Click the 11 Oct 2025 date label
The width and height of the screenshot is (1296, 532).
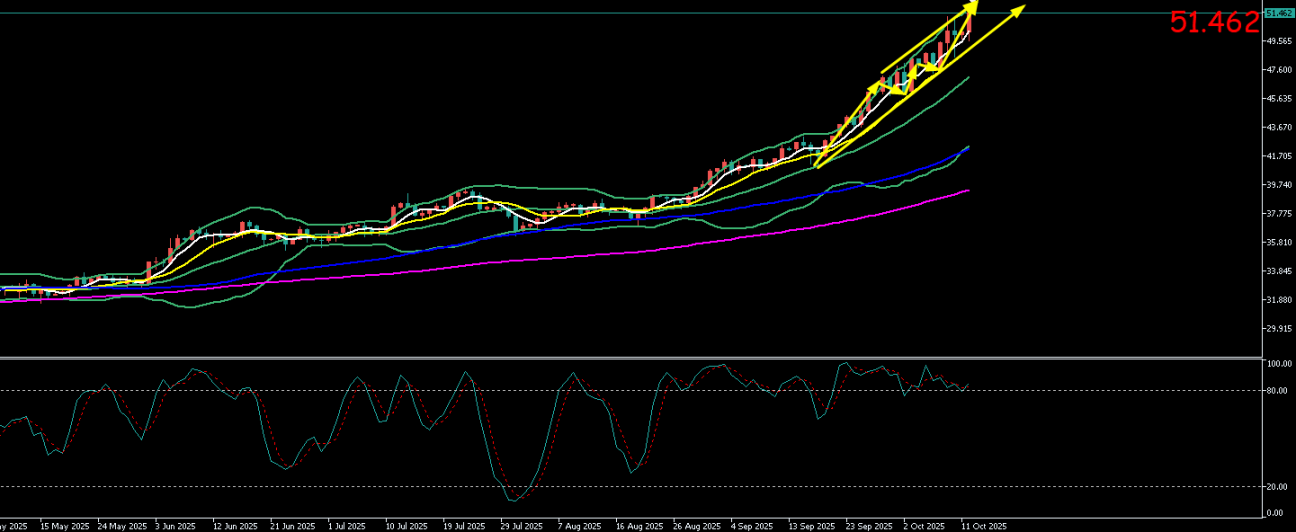coord(984,525)
